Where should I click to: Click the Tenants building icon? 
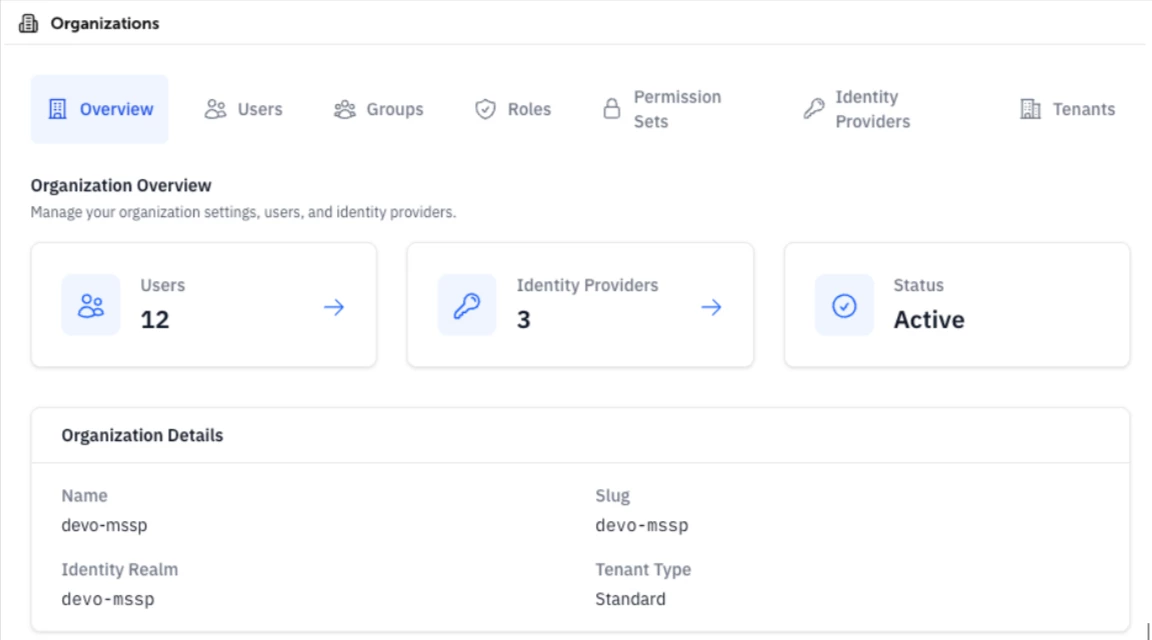pyautogui.click(x=1030, y=109)
